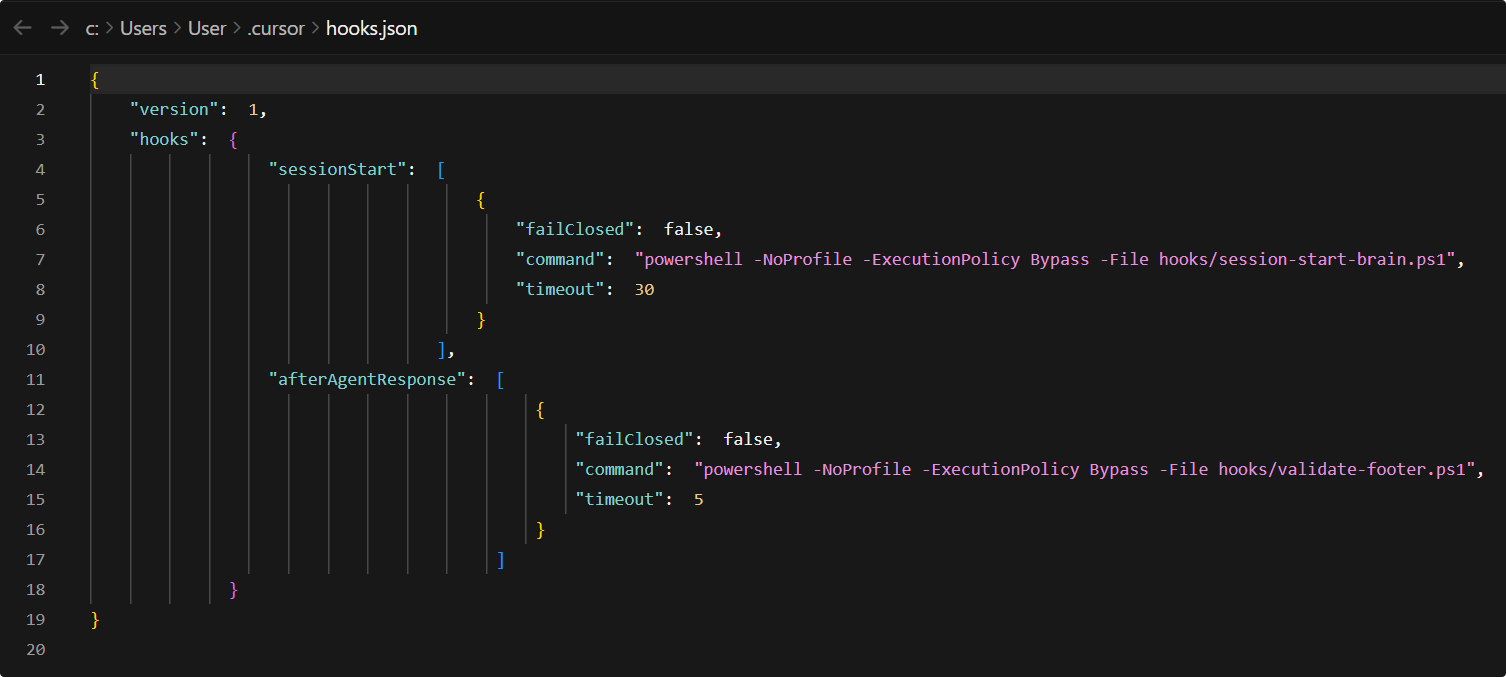Place cursor on "version" key
Screen dimensions: 1506x677
(174, 109)
